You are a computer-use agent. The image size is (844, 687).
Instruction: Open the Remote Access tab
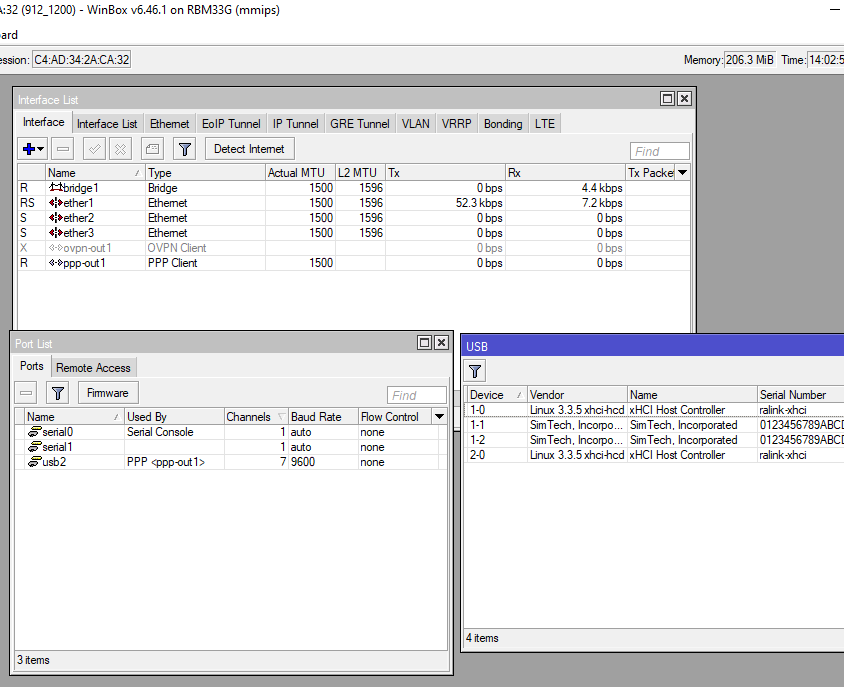[93, 368]
